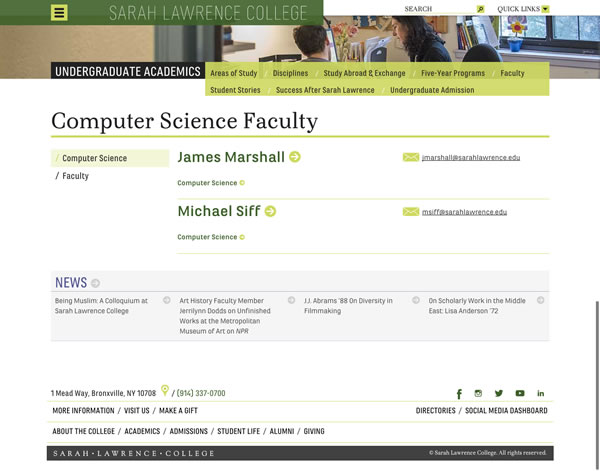The width and height of the screenshot is (600, 471).
Task: Open the hamburger menu icon
Action: (x=59, y=13)
